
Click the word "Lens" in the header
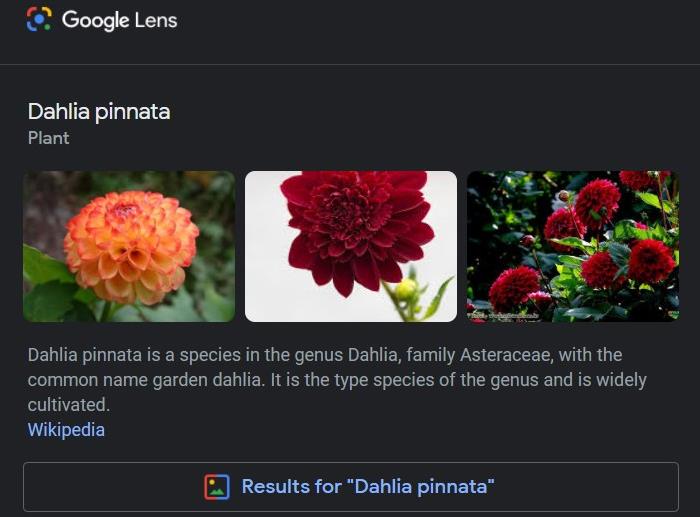click(156, 20)
